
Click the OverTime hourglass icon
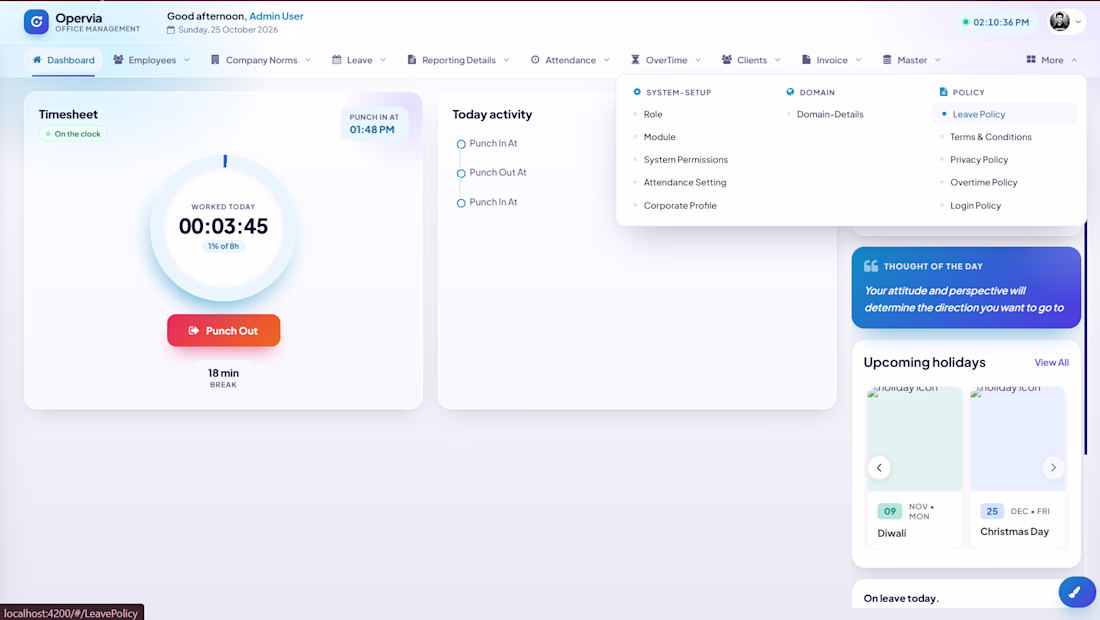636,60
